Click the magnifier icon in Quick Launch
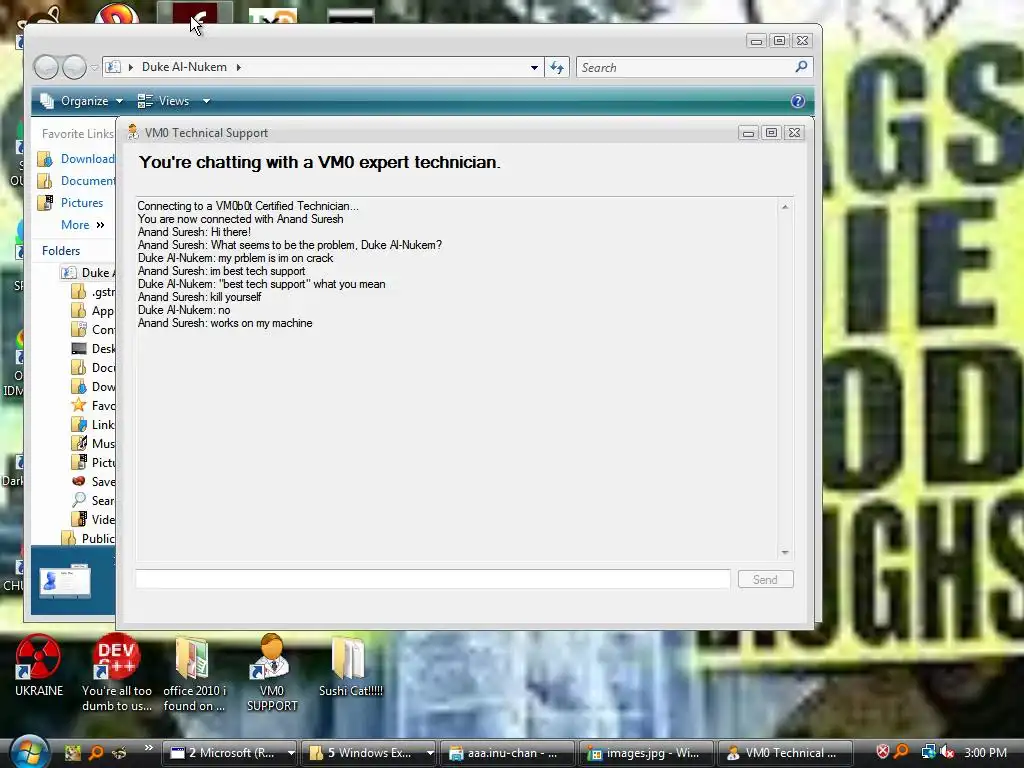Image resolution: width=1024 pixels, height=768 pixels. [x=95, y=752]
